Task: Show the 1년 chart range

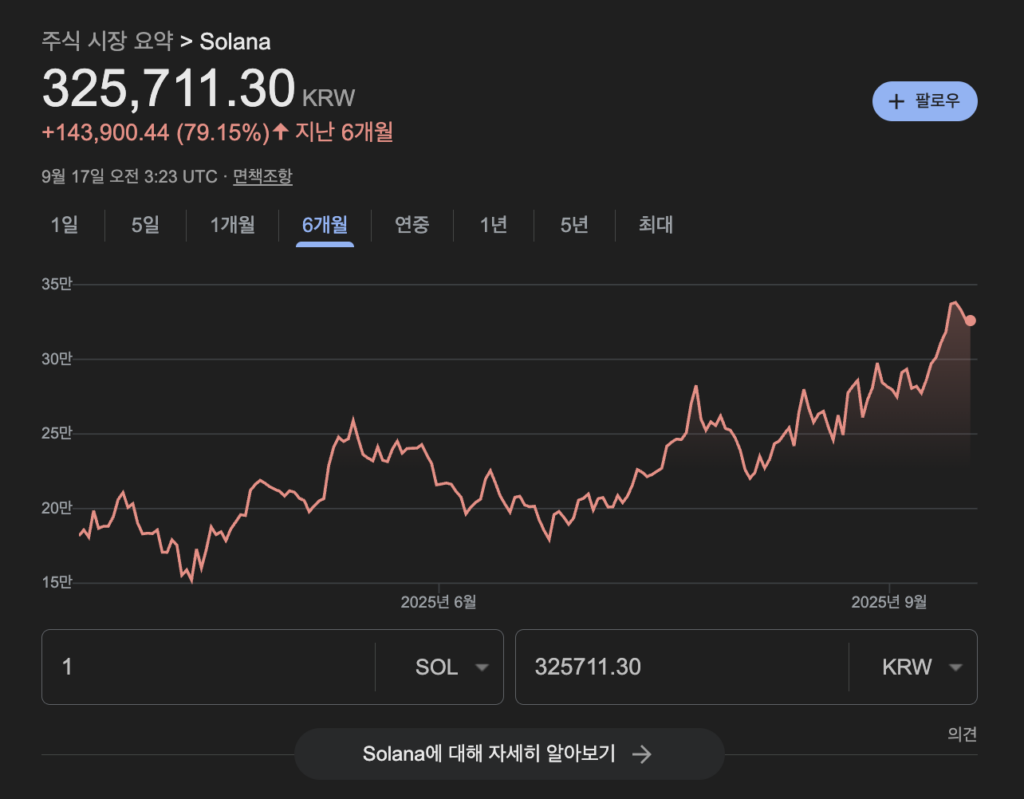Action: (493, 225)
